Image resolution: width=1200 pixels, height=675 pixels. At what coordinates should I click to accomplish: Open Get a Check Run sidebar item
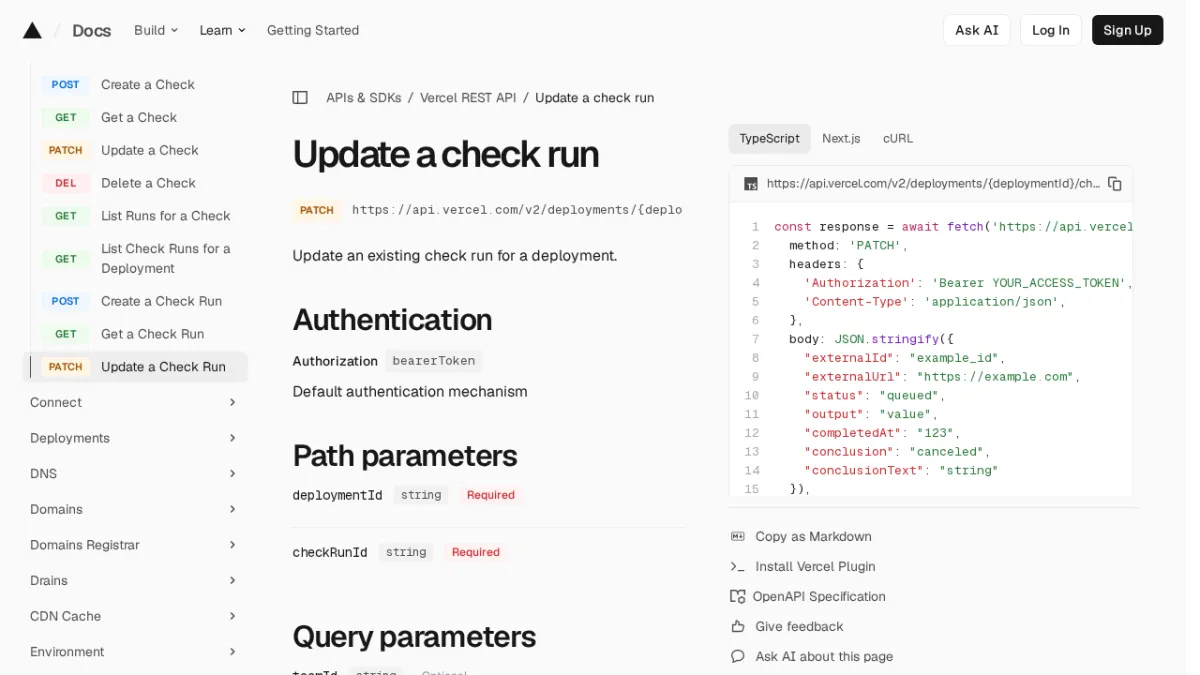tap(152, 334)
